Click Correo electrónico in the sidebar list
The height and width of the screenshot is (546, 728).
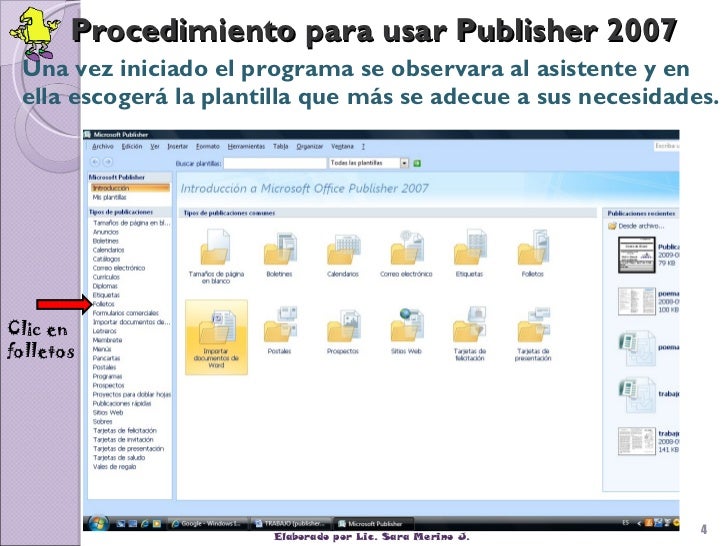point(119,268)
